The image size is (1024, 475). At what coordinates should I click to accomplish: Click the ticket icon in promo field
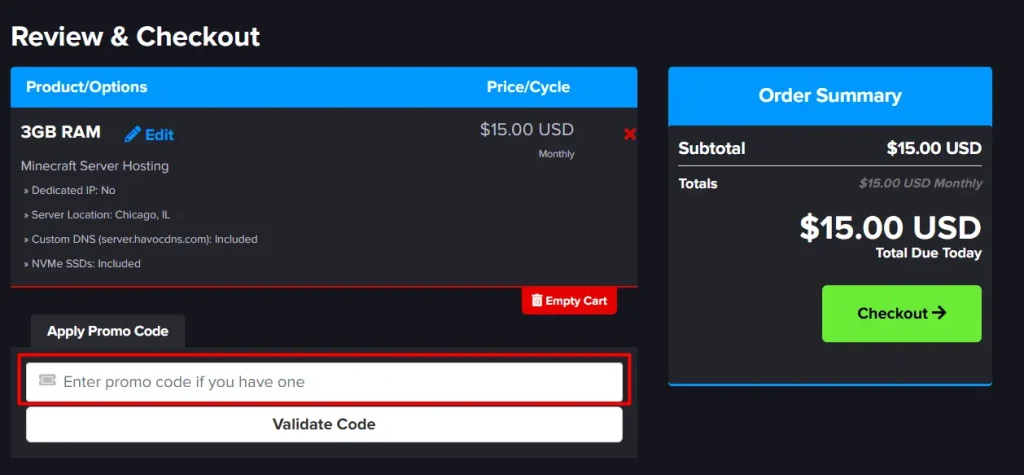coord(47,381)
